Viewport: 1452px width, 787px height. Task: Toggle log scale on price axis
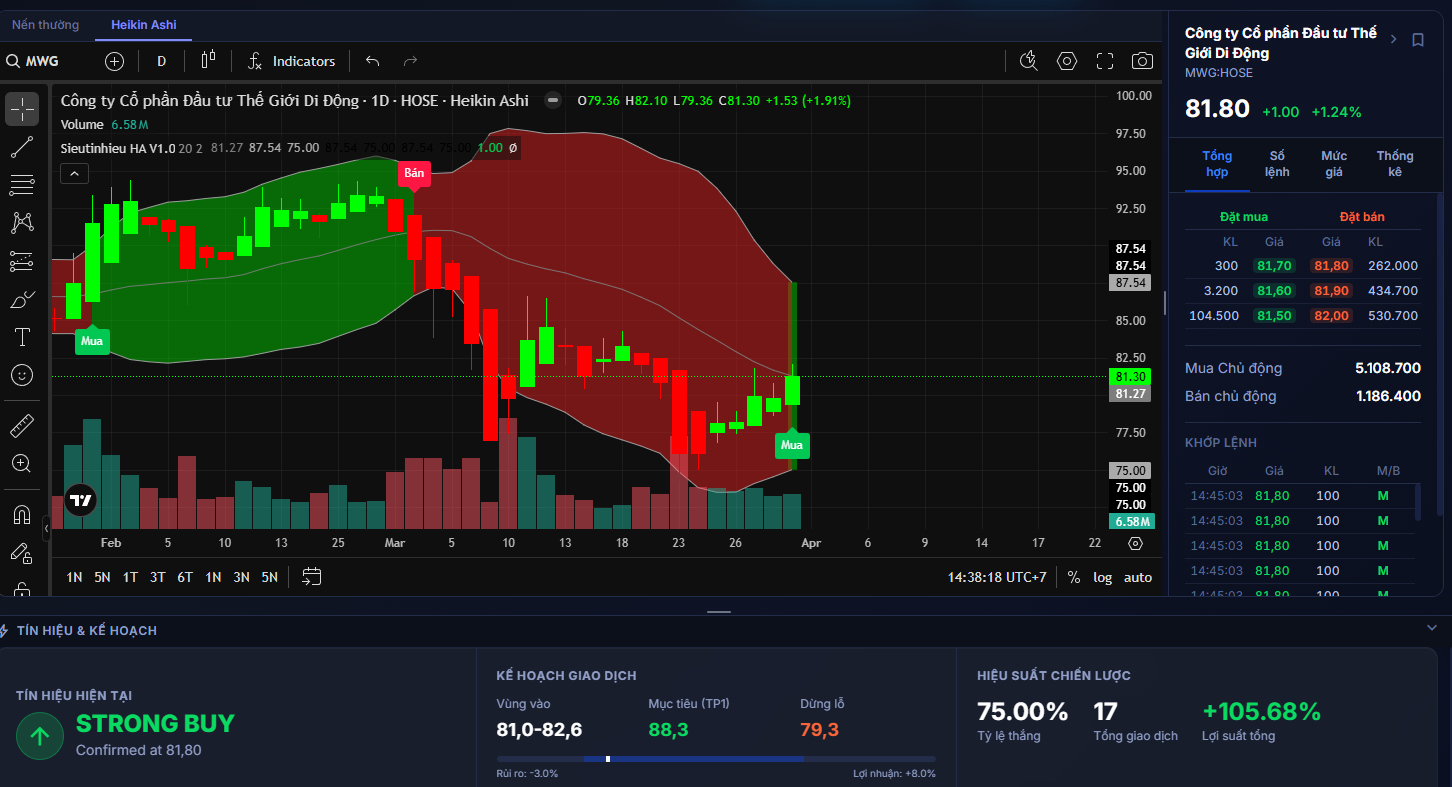tap(1102, 577)
